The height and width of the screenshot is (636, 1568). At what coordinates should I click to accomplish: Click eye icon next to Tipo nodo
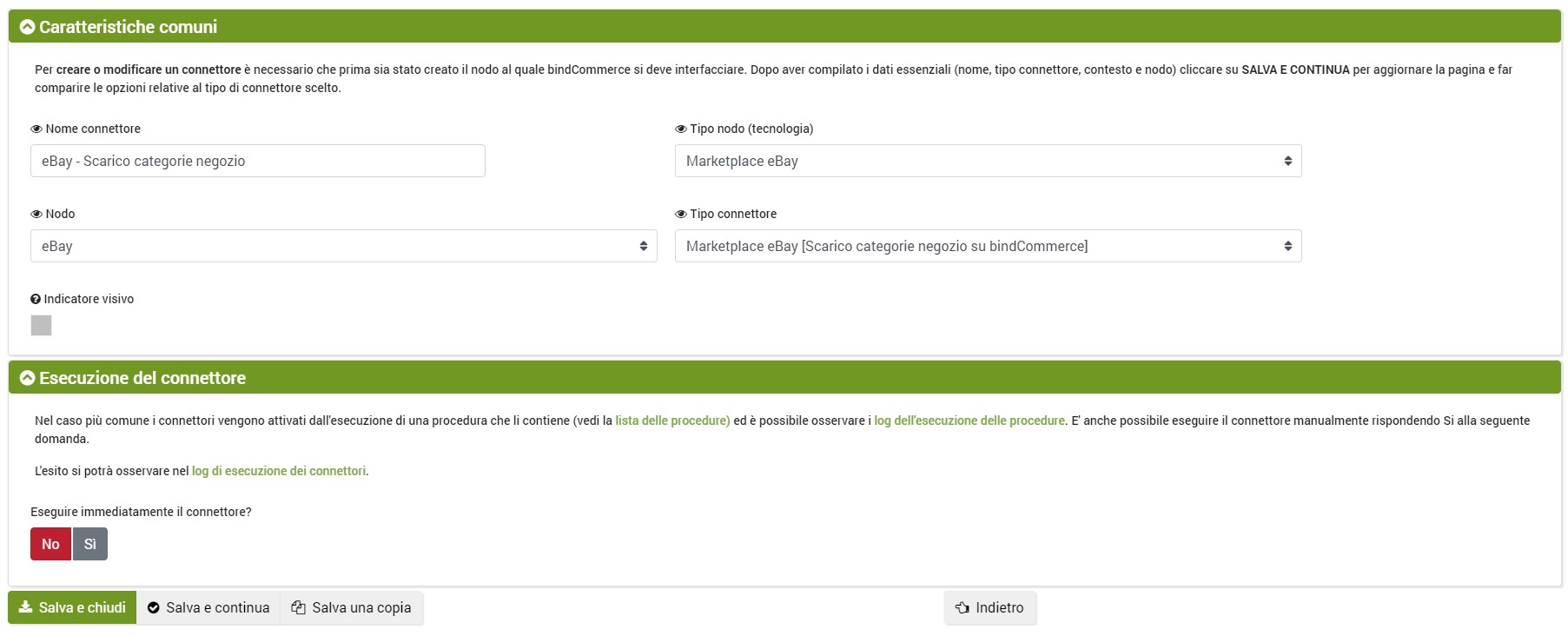point(681,129)
